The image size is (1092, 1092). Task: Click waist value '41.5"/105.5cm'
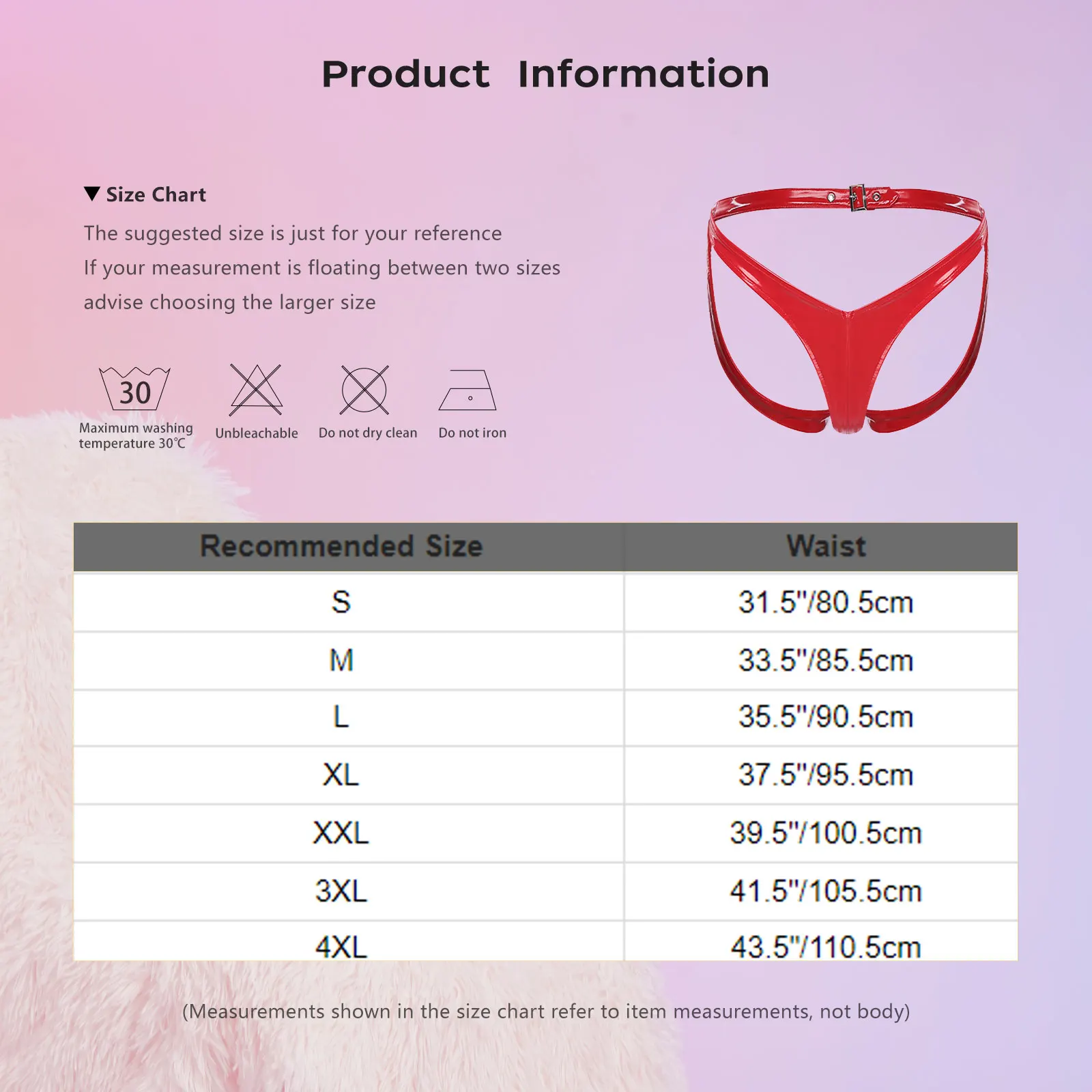coord(826,891)
